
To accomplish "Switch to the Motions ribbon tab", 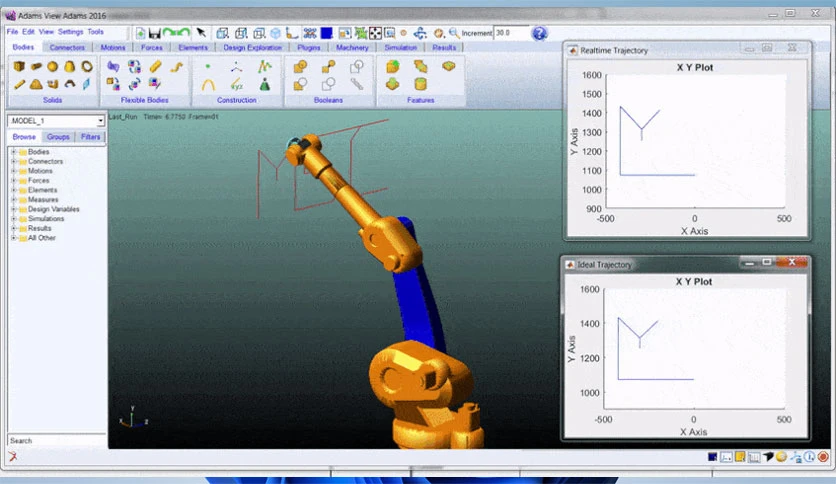I will [x=113, y=47].
